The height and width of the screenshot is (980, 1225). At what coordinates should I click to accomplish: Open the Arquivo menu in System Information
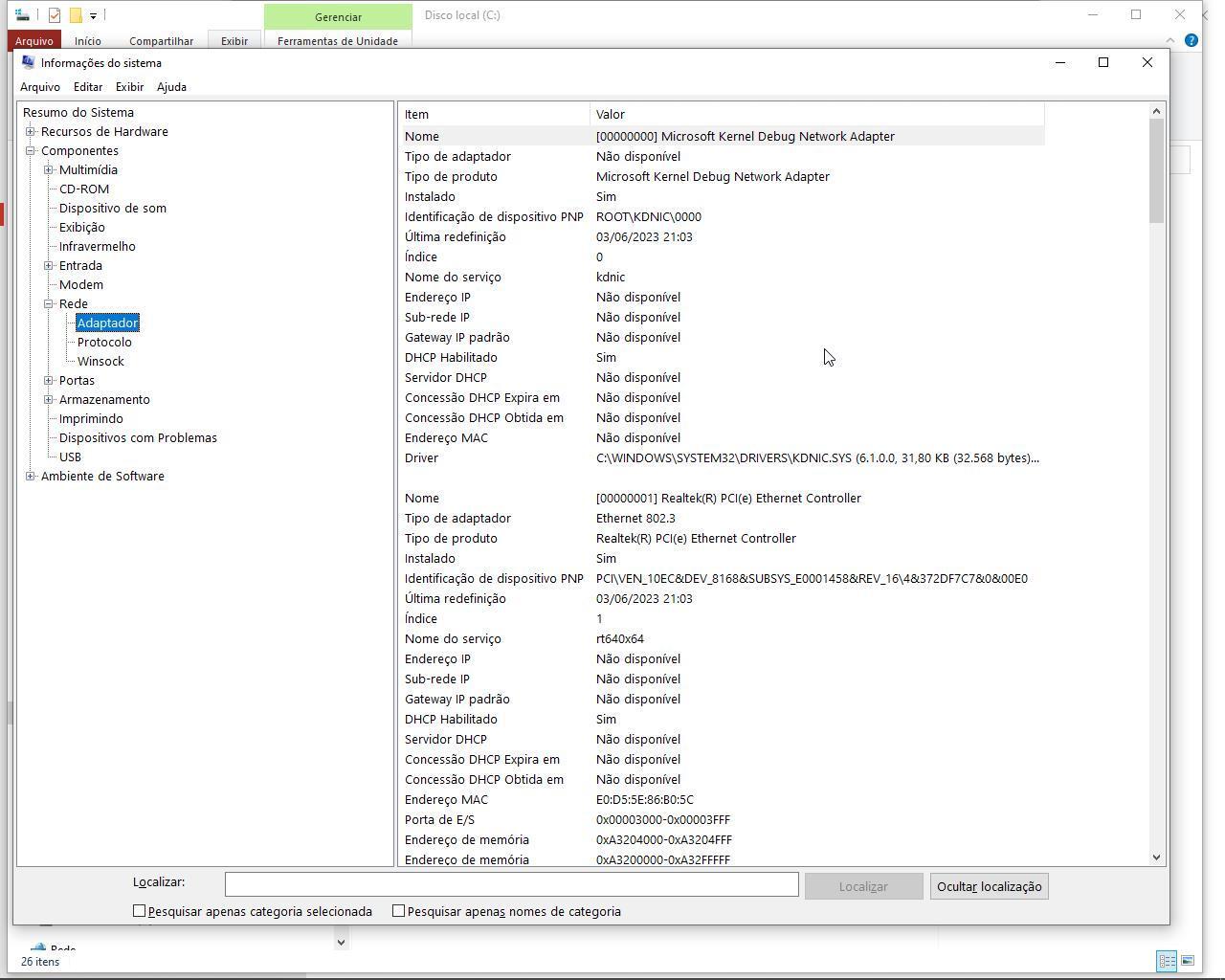[40, 87]
